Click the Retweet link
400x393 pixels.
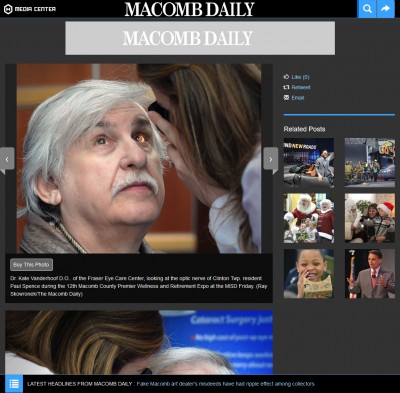(x=301, y=87)
